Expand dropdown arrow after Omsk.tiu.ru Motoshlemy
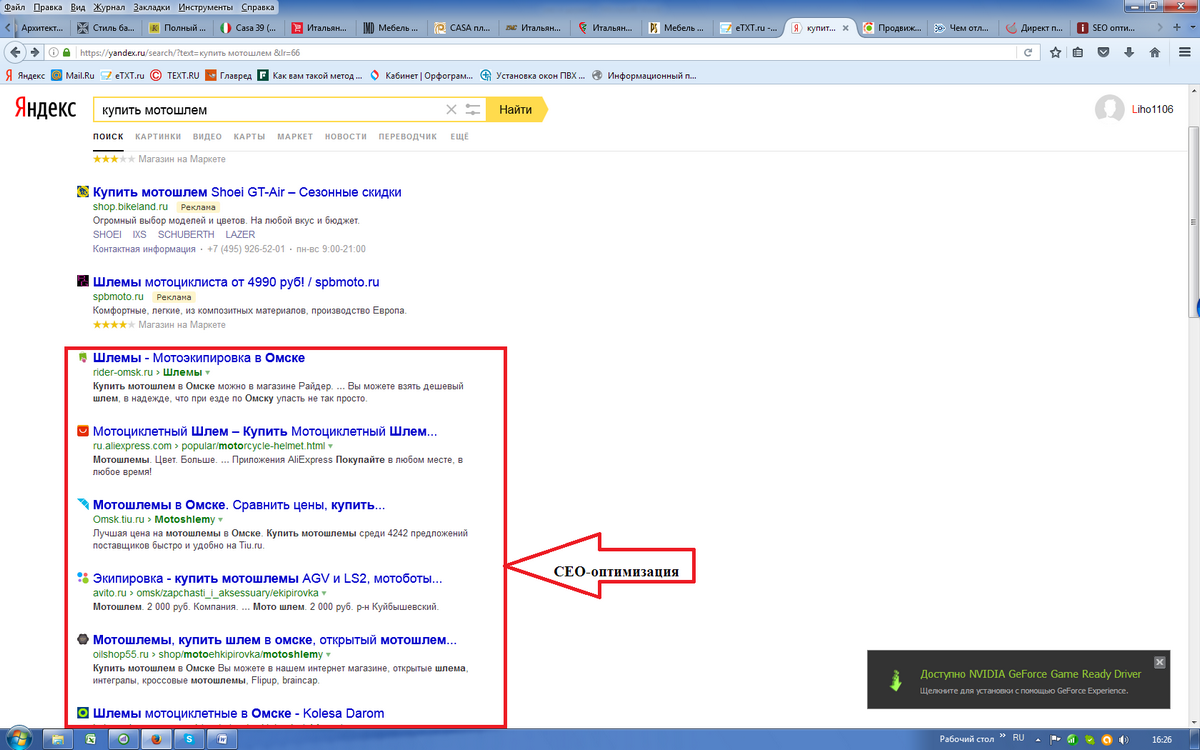Screen dimensions: 1200x750 pos(220,520)
